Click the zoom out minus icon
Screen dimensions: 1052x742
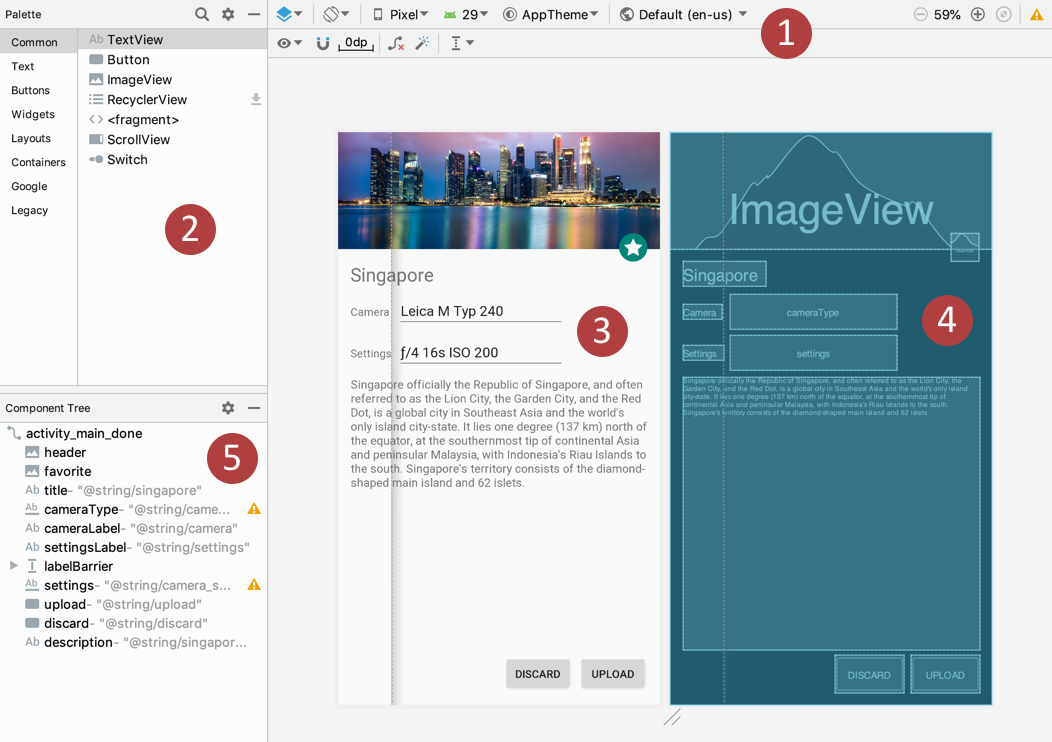921,15
